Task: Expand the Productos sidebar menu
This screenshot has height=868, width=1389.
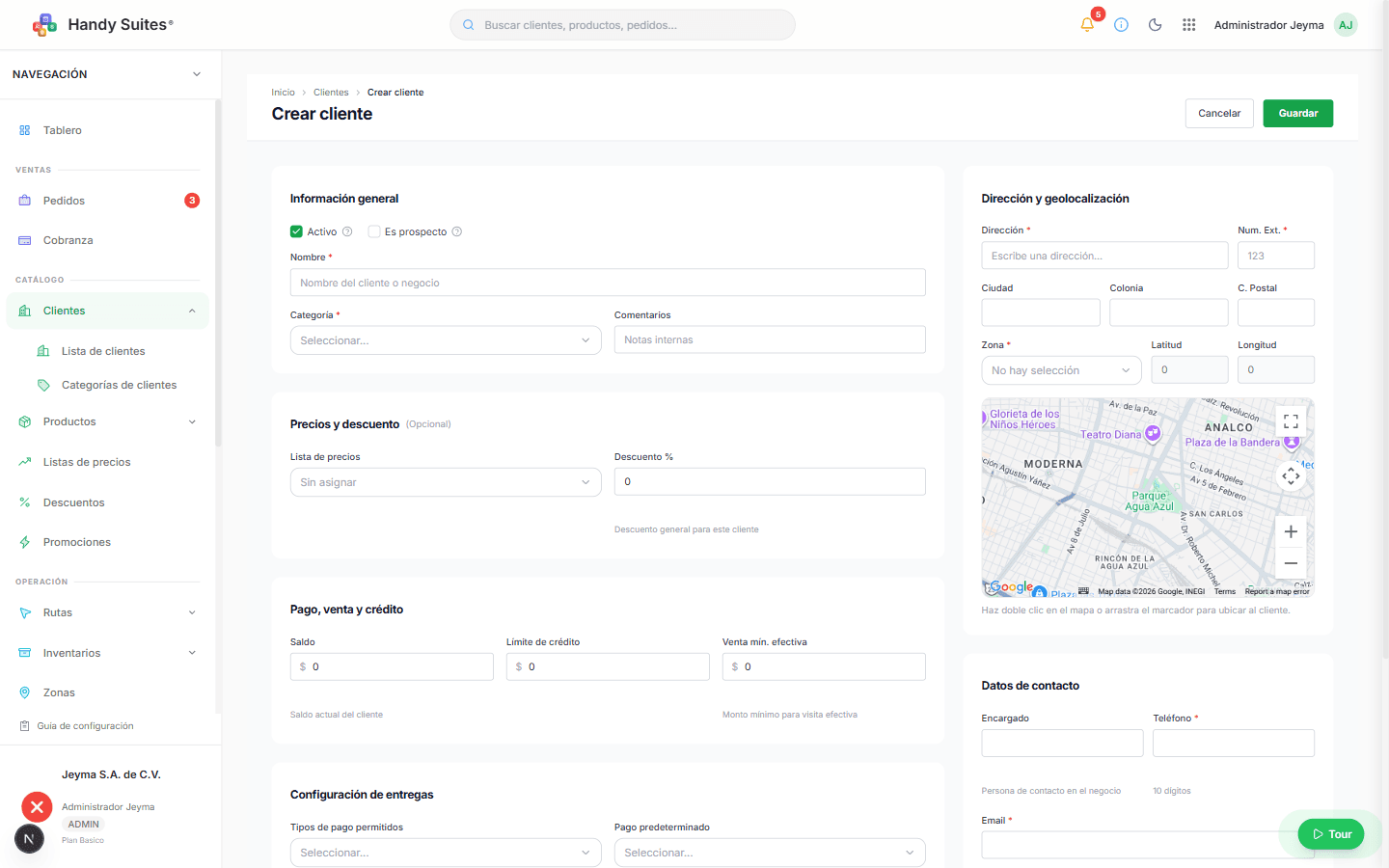Action: [x=107, y=421]
